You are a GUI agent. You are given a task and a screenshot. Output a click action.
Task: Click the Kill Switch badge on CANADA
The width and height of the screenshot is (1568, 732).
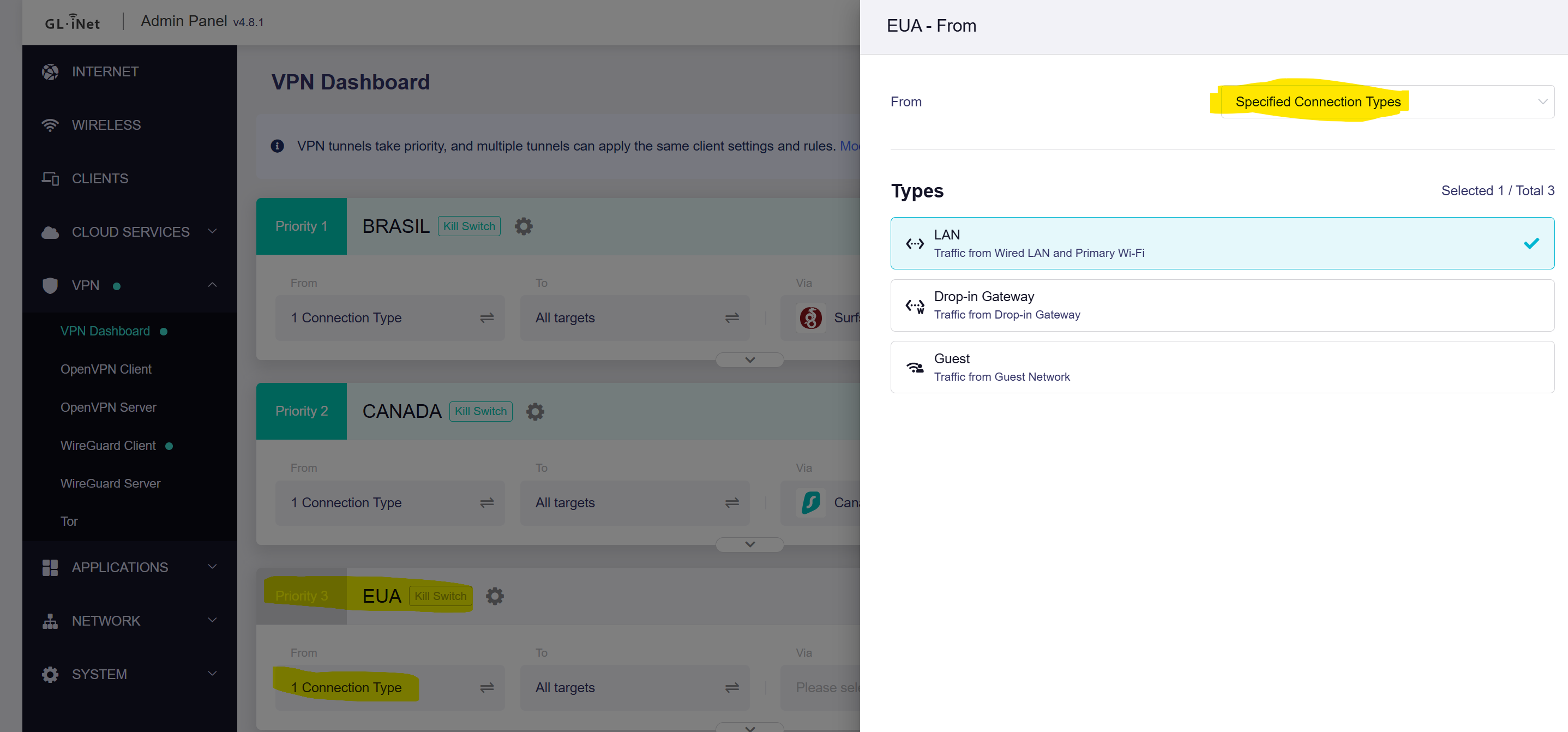[480, 412]
